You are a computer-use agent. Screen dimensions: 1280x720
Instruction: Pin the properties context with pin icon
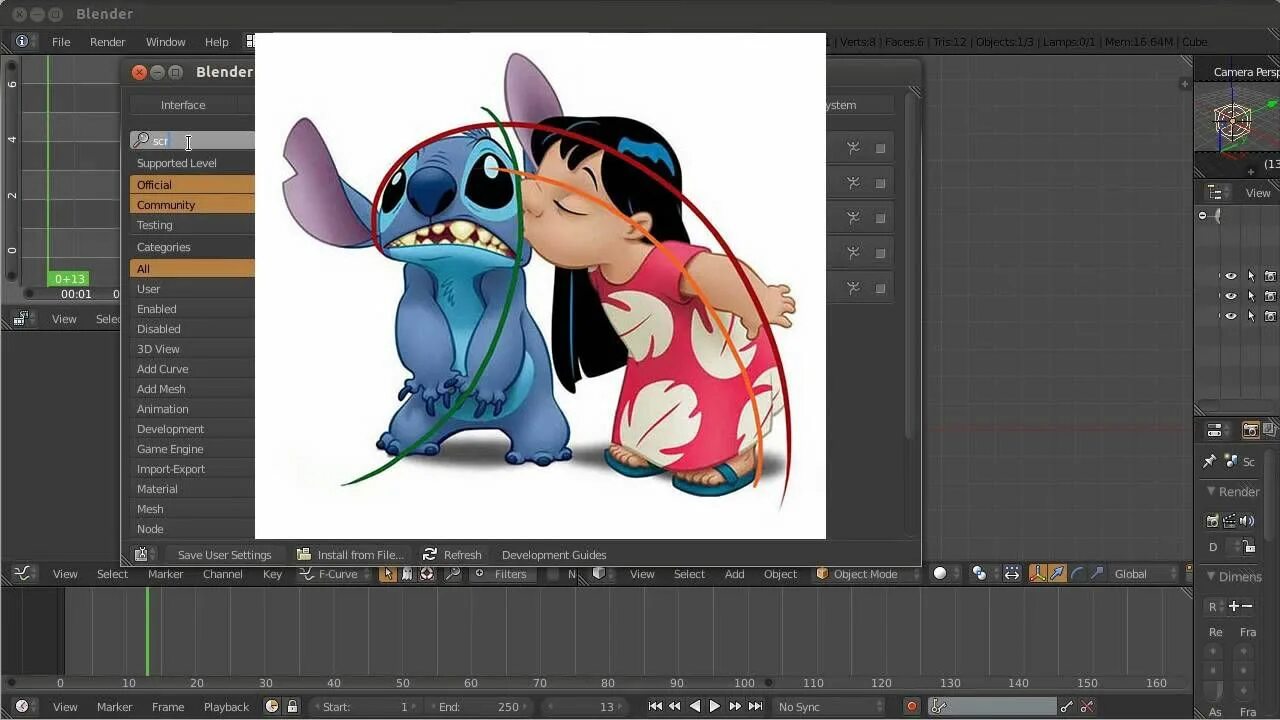[1209, 461]
